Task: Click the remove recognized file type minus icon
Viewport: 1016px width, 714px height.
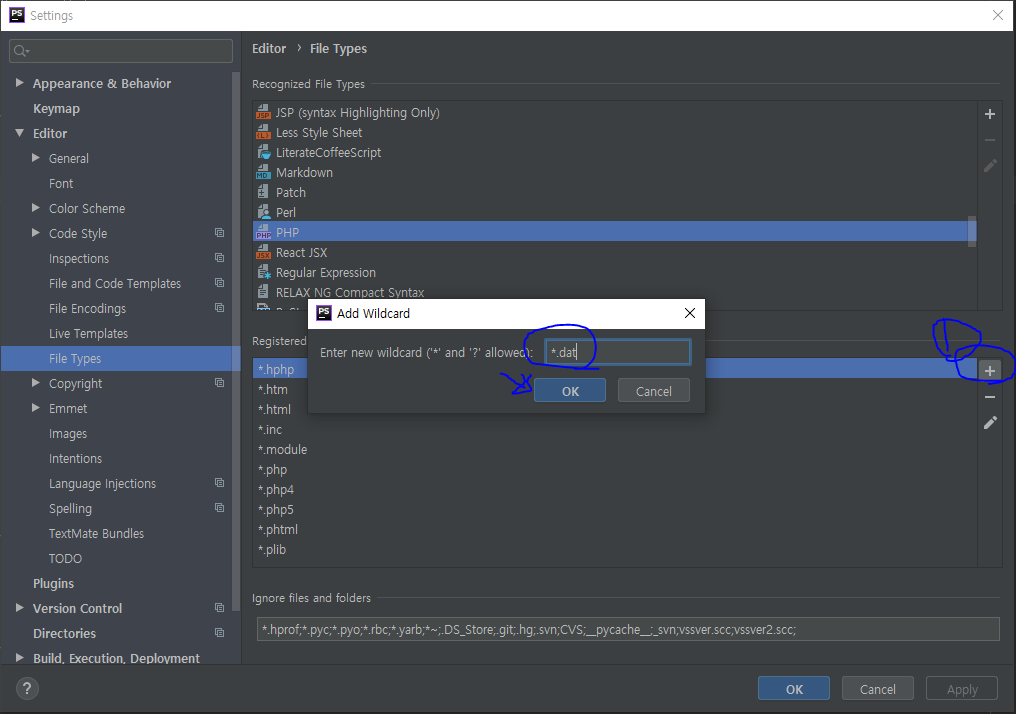Action: [x=989, y=140]
